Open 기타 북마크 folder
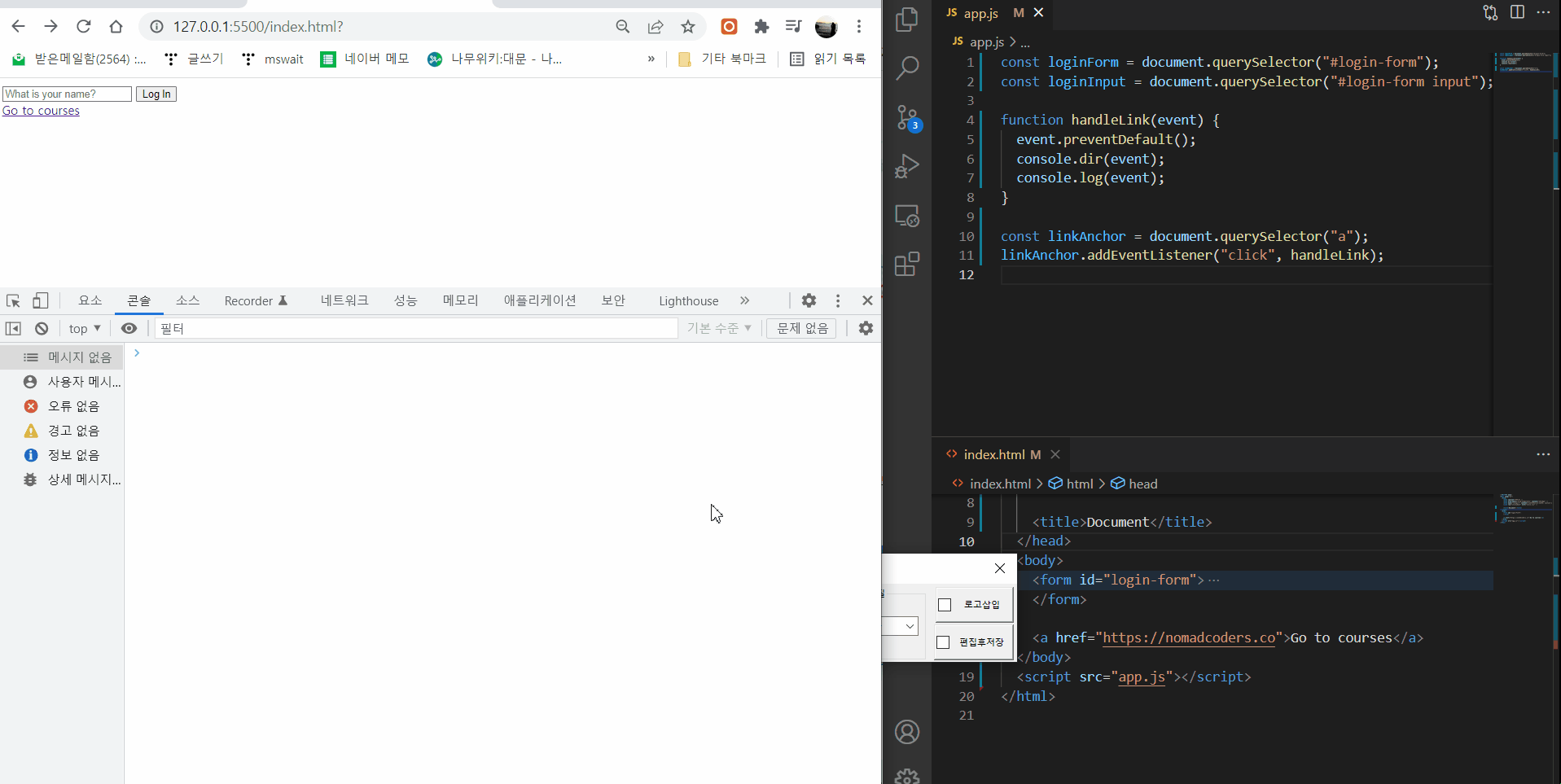Screen dimensions: 1561x784 coord(721,59)
